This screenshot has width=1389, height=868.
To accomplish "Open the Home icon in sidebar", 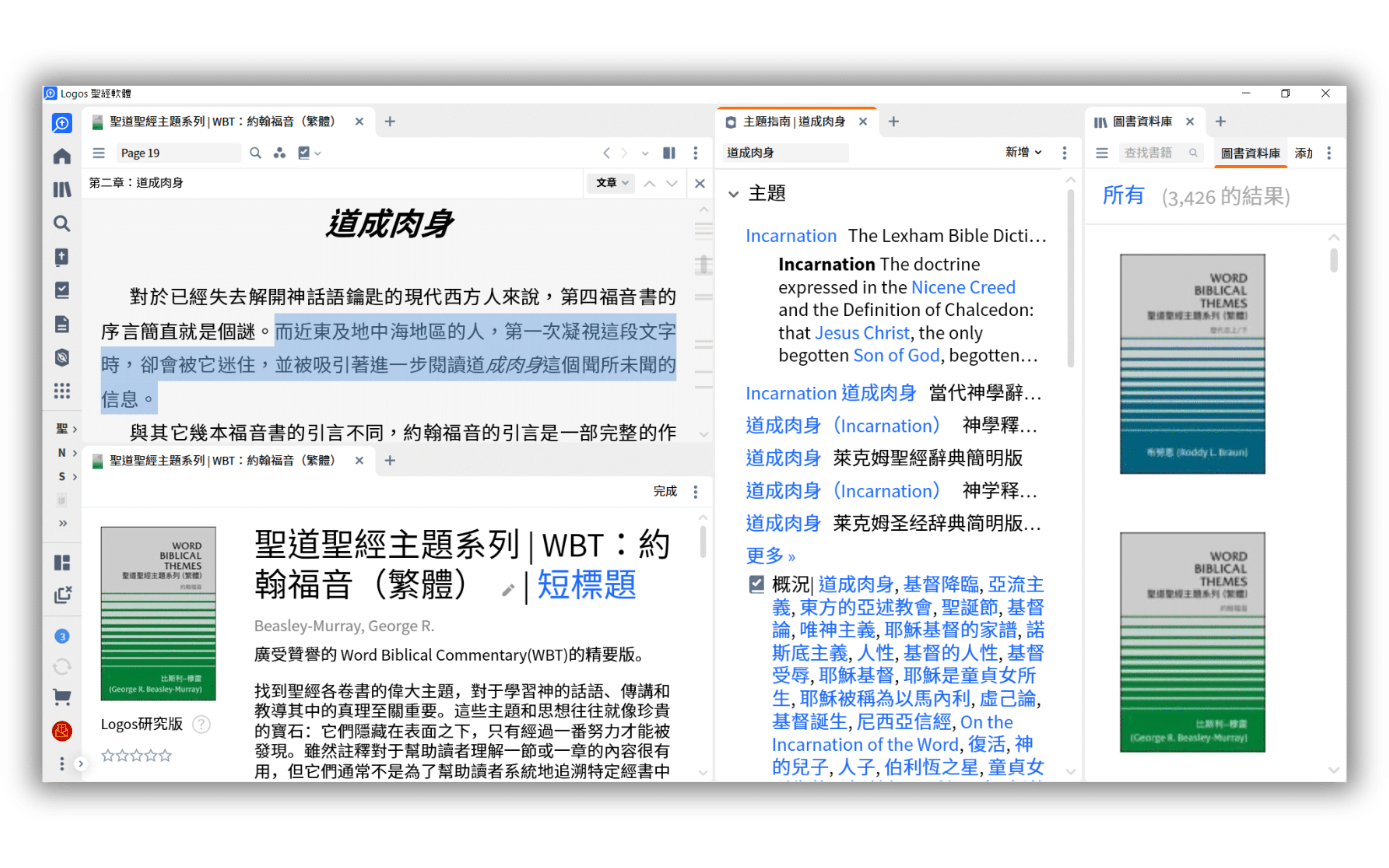I will (62, 156).
